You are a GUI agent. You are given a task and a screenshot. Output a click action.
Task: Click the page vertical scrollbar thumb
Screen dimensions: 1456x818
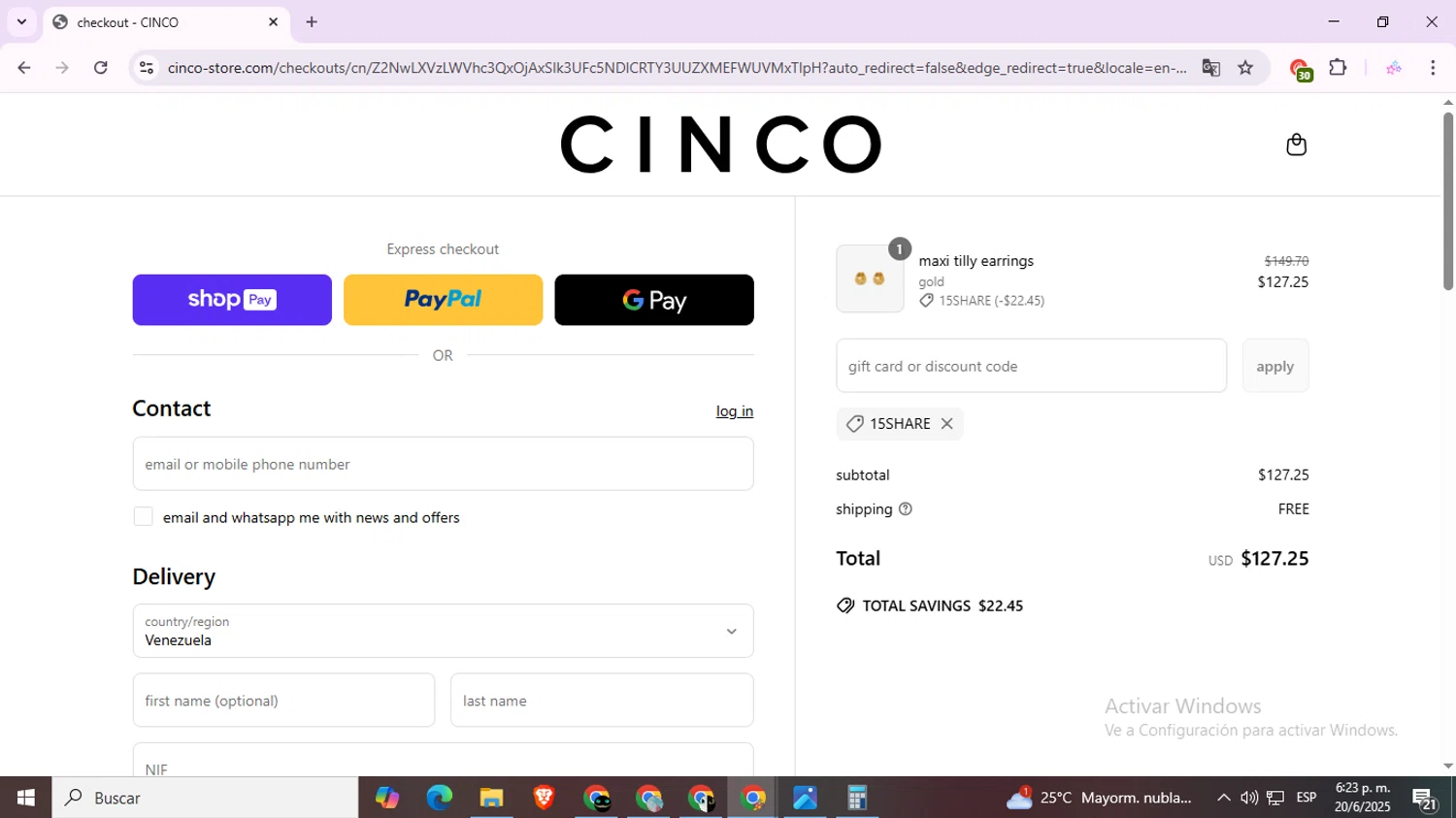[x=1447, y=201]
